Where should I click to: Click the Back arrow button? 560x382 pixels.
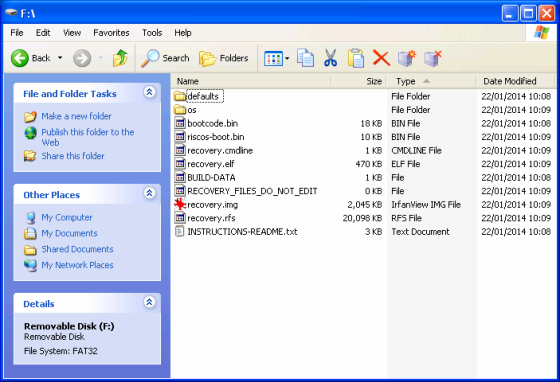pyautogui.click(x=30, y=58)
